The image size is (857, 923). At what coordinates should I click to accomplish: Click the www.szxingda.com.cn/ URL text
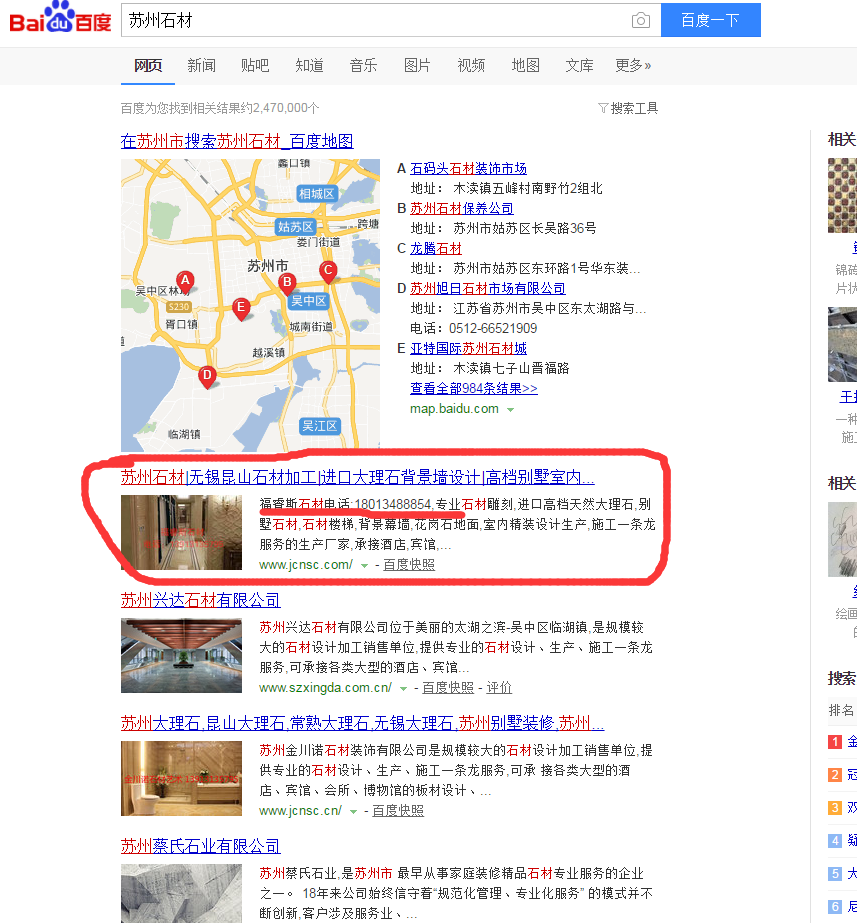[x=325, y=688]
